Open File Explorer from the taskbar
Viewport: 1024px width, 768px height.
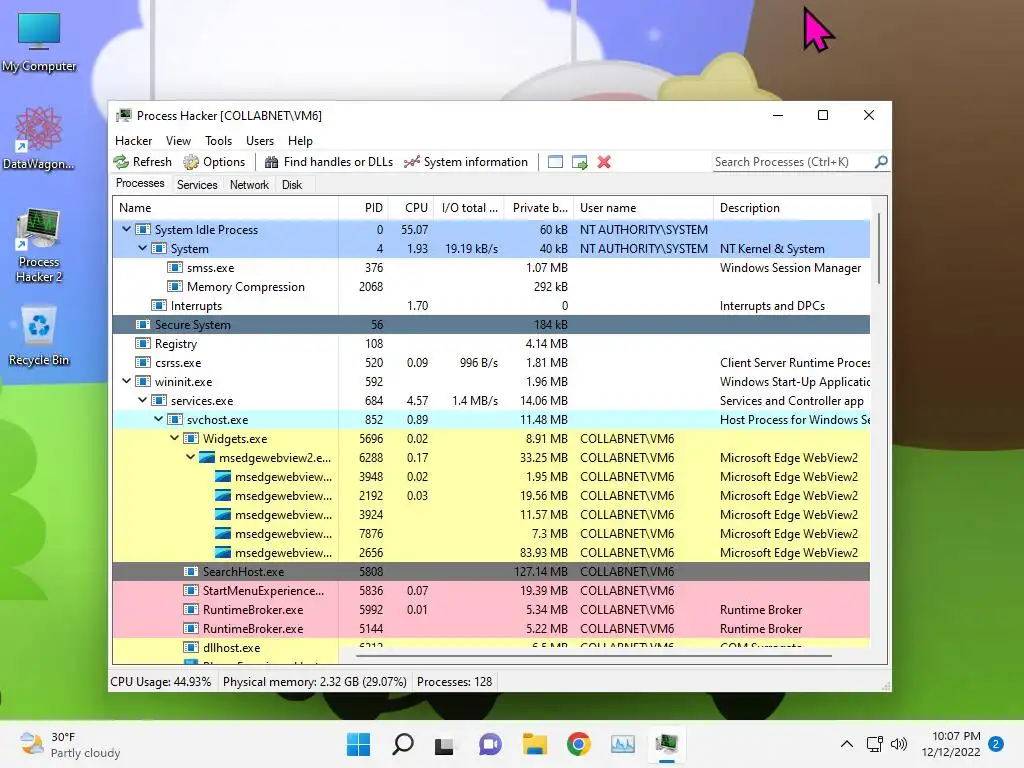point(534,744)
